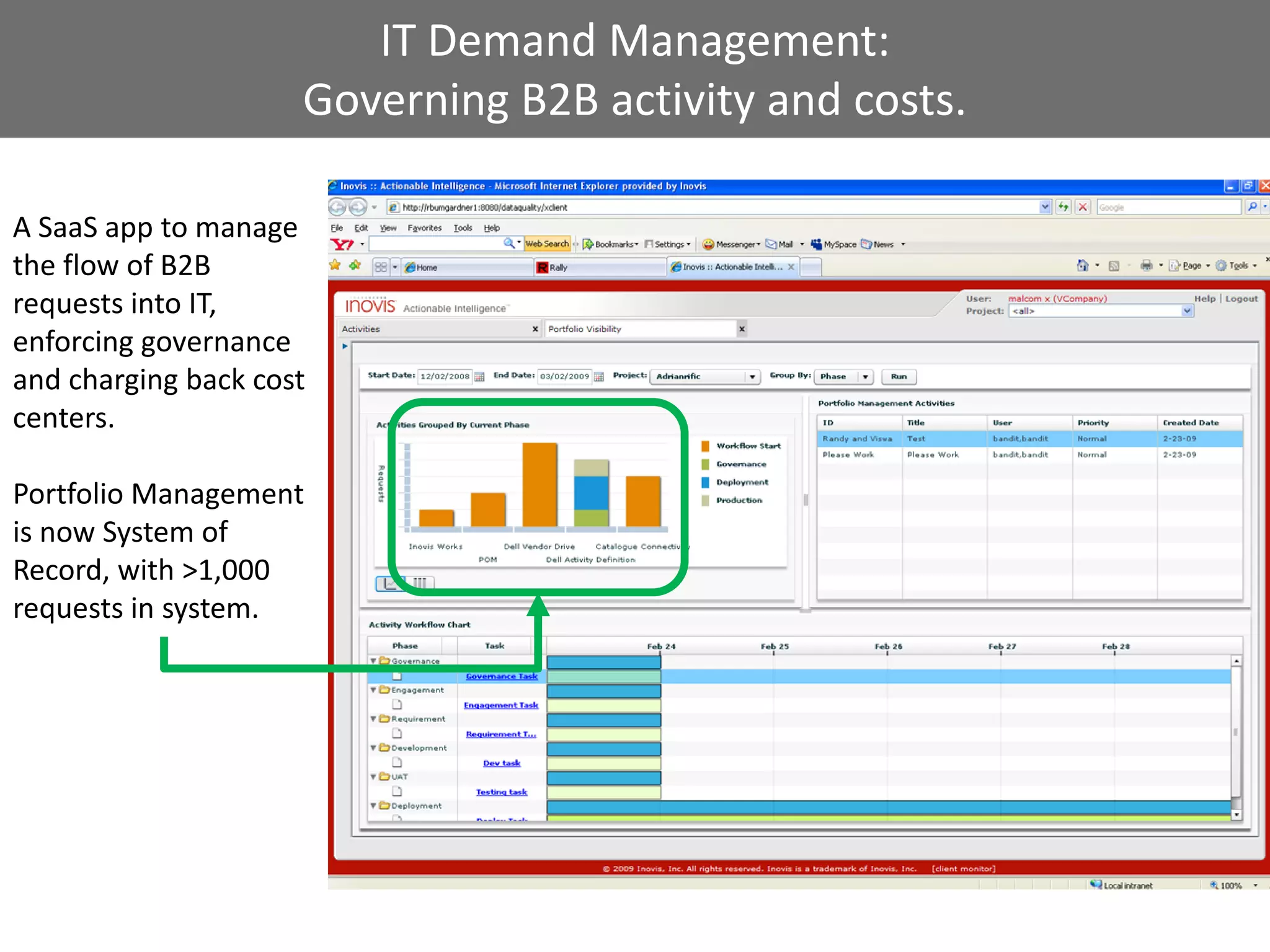This screenshot has width=1270, height=952.
Task: Click the Web Search button
Action: 547,244
